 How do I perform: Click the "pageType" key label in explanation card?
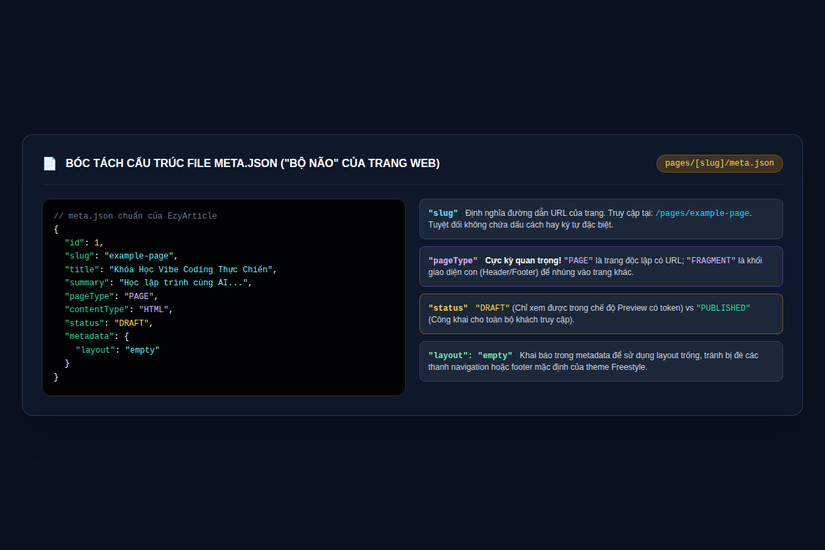452,261
